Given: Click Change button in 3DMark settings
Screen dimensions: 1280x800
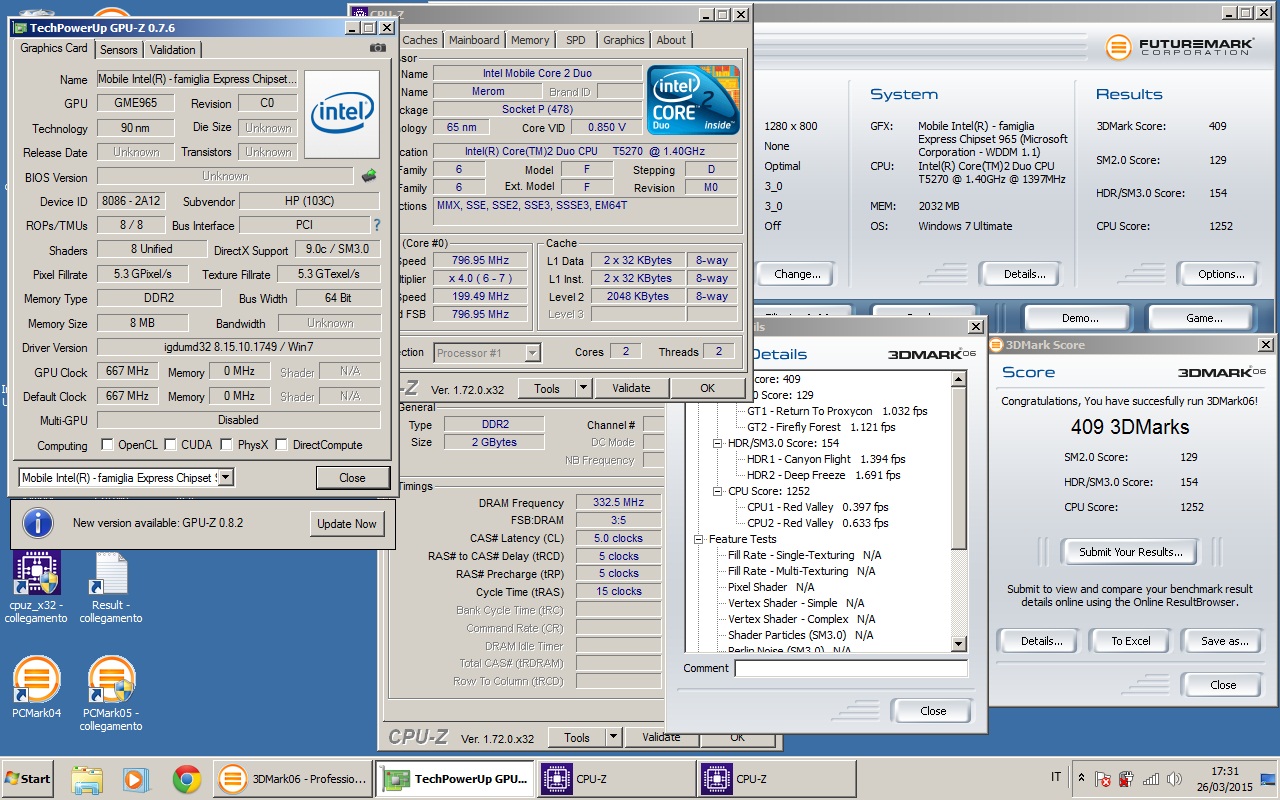Looking at the screenshot, I should coord(797,274).
